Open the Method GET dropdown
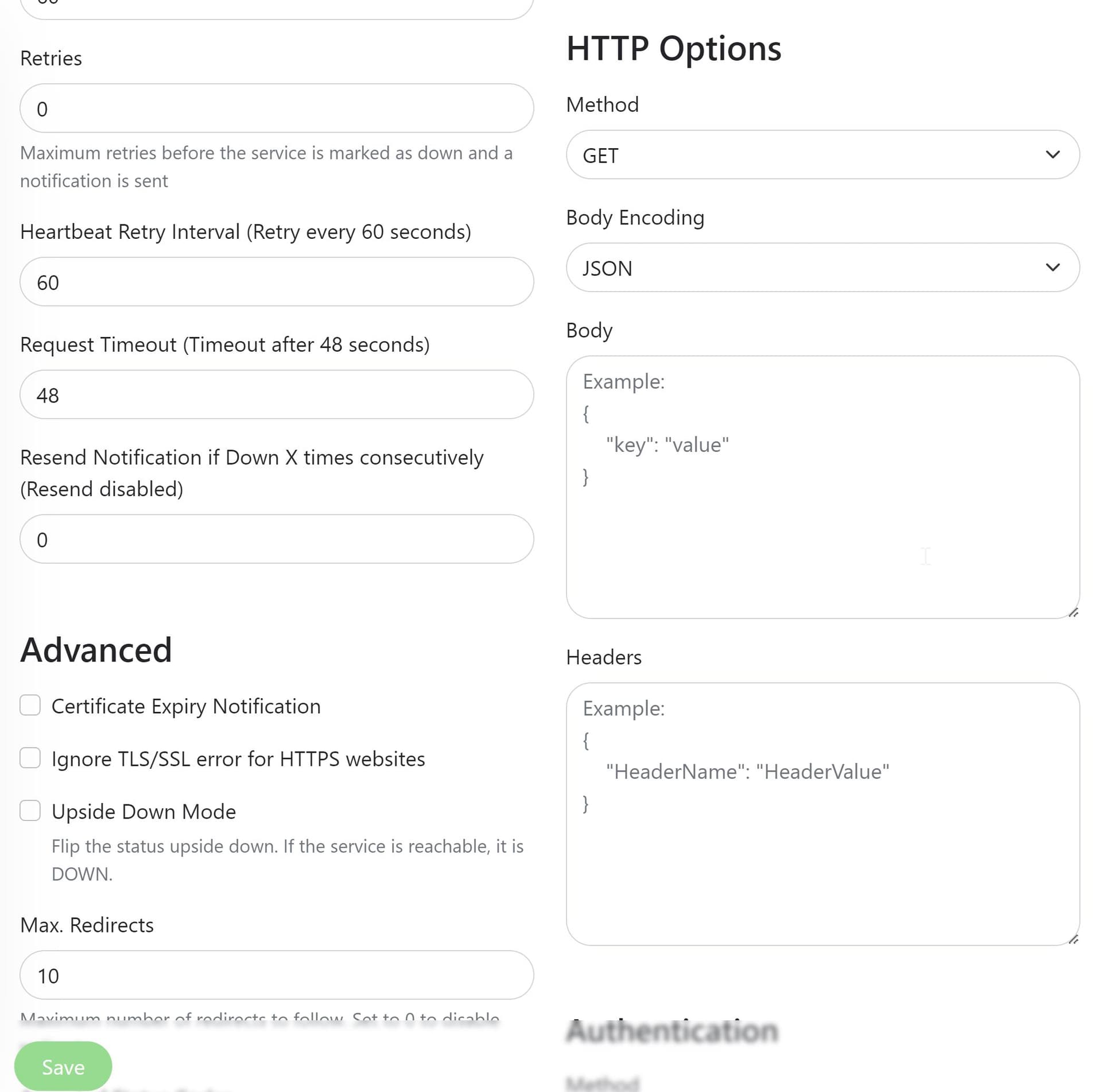 [804, 155]
